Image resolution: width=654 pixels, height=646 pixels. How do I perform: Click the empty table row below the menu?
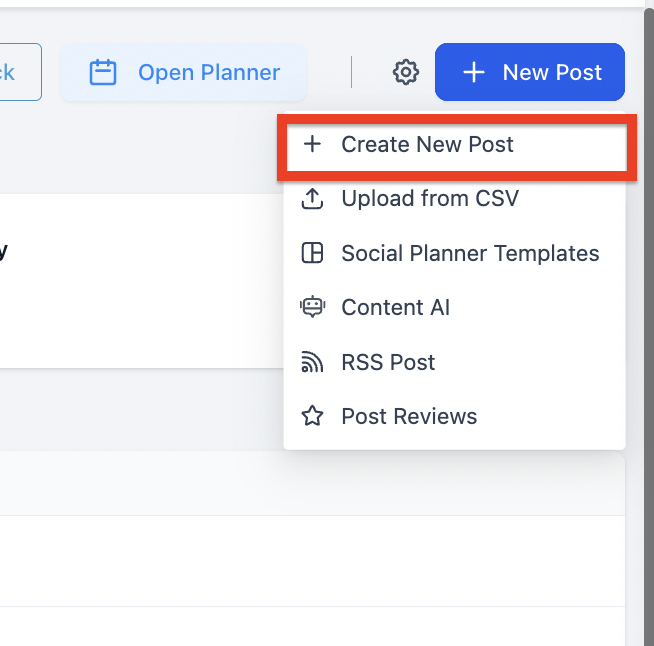click(x=140, y=561)
